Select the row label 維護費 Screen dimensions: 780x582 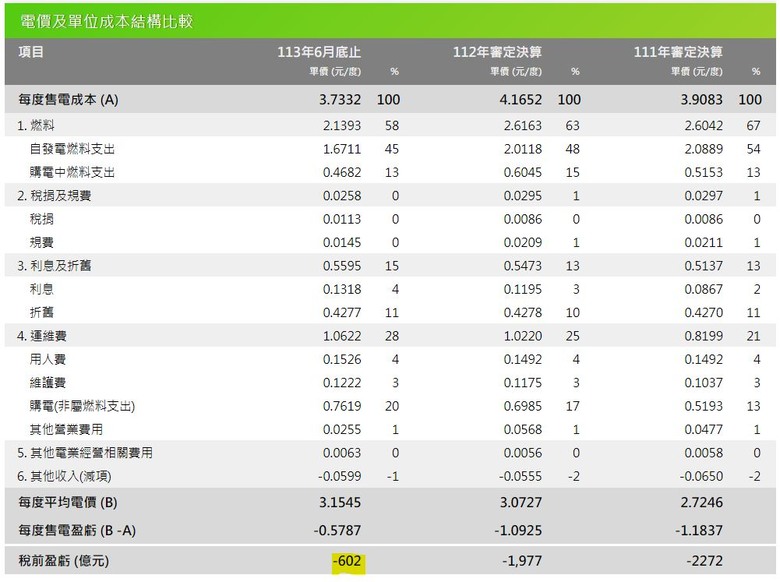click(x=47, y=383)
